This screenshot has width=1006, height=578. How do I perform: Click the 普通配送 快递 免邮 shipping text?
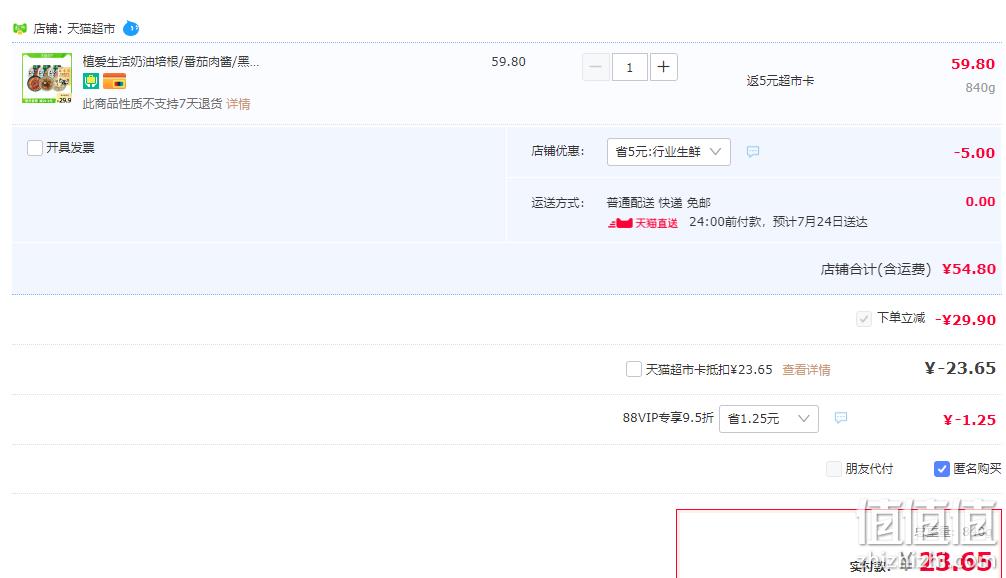[658, 203]
